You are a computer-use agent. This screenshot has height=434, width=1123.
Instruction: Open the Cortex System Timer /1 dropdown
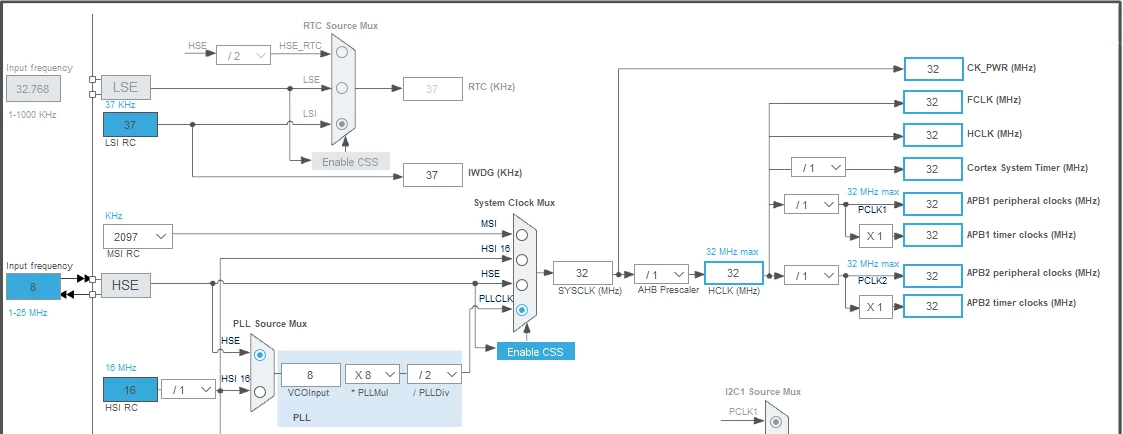click(x=818, y=168)
